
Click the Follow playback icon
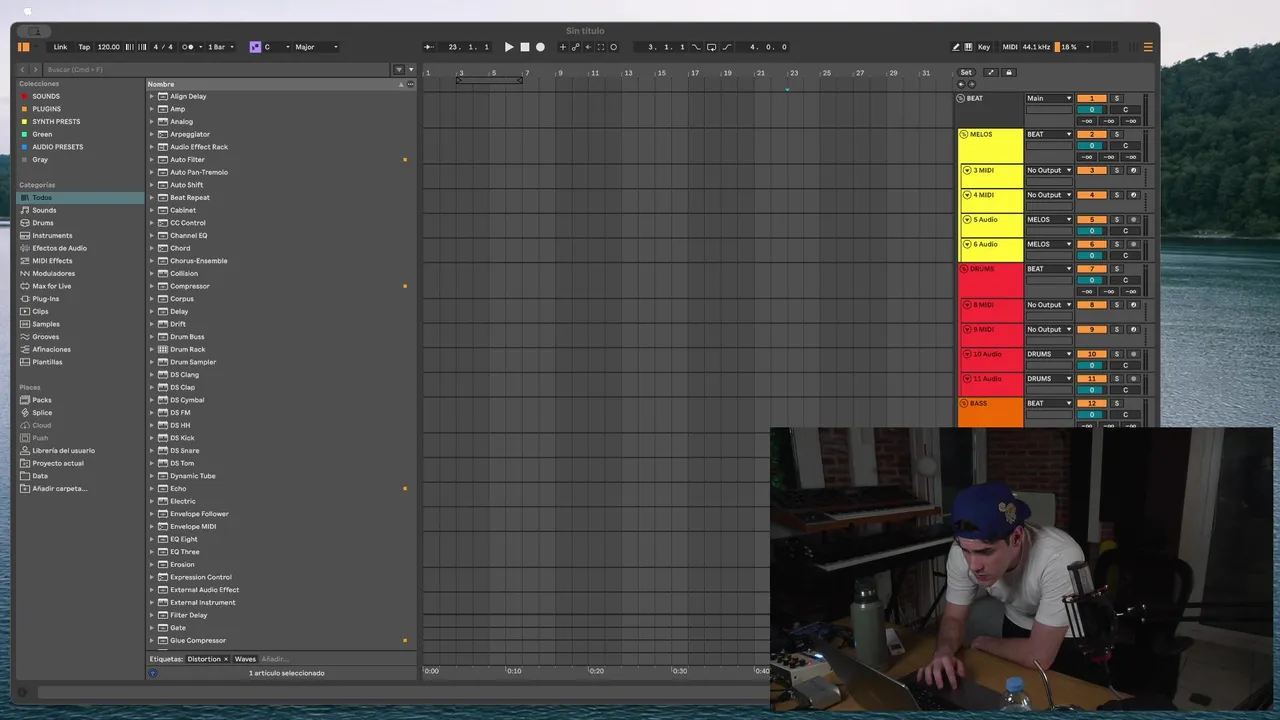[429, 47]
